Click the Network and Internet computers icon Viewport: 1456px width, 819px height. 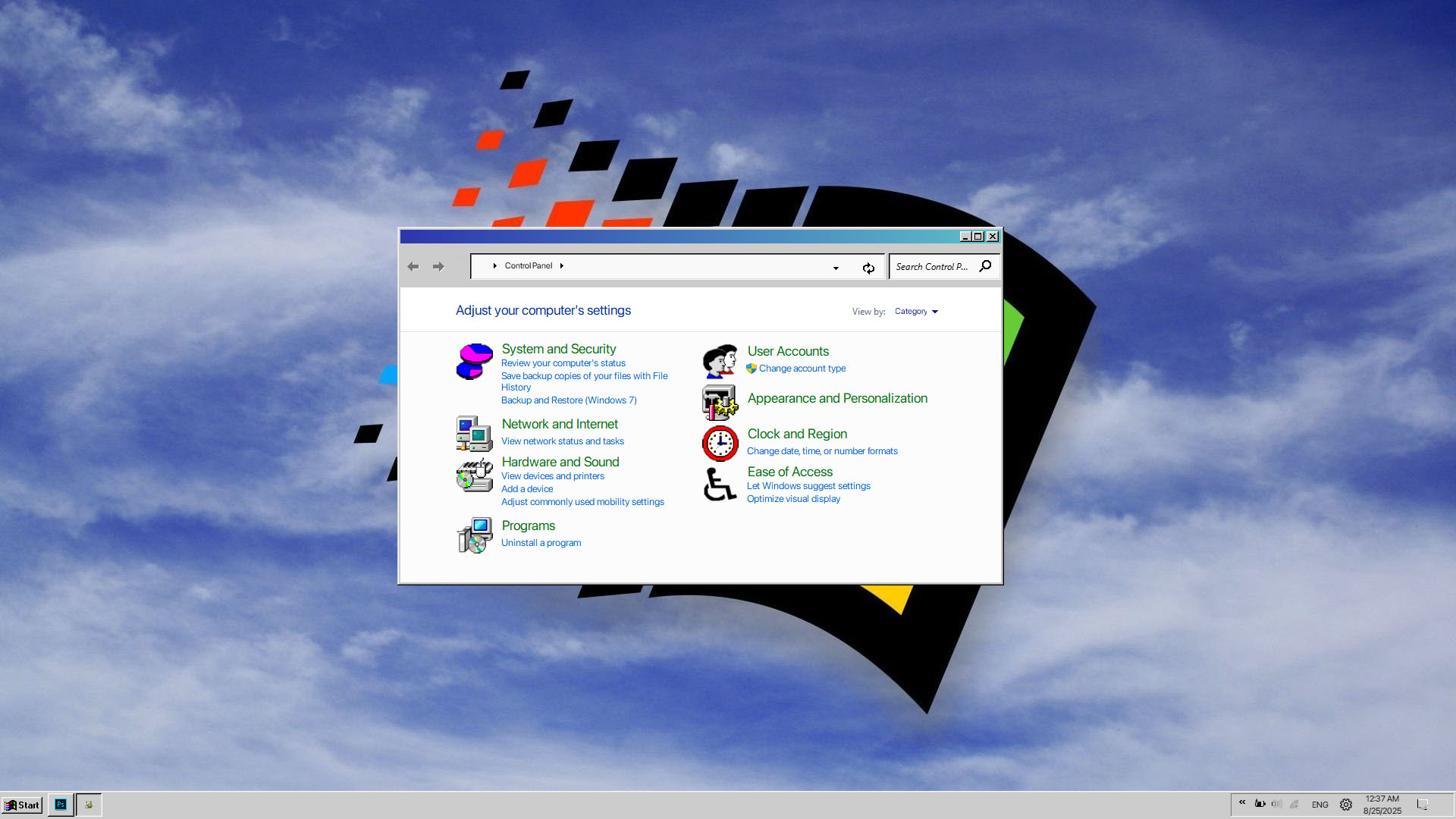coord(474,434)
